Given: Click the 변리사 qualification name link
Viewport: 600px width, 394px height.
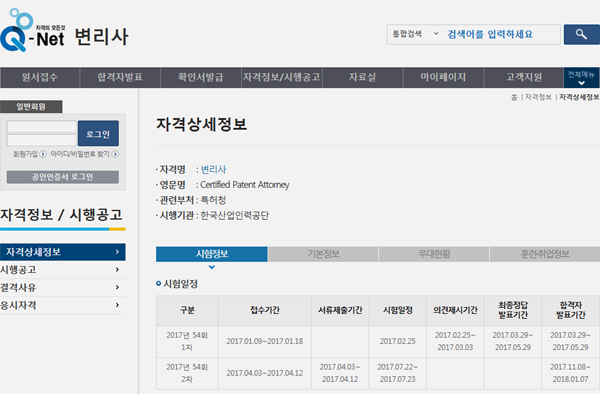Looking at the screenshot, I should click(x=214, y=169).
